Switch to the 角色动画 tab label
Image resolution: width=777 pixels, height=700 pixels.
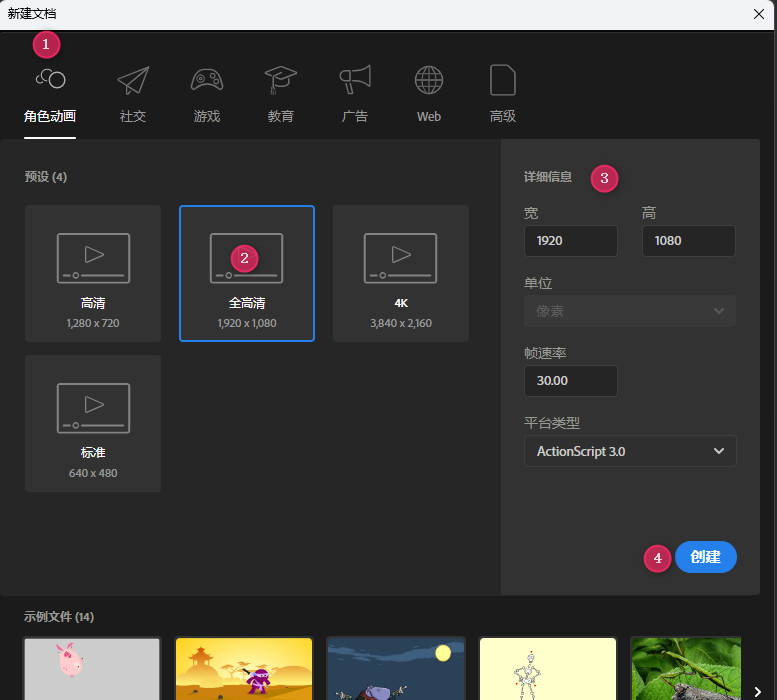pyautogui.click(x=50, y=116)
